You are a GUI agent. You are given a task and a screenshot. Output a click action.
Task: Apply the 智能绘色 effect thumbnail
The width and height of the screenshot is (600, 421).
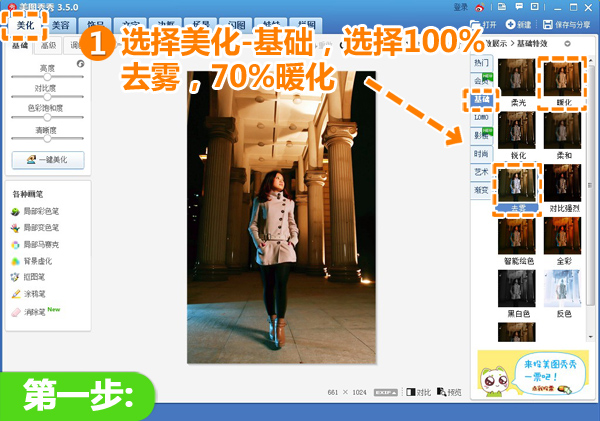click(x=517, y=236)
